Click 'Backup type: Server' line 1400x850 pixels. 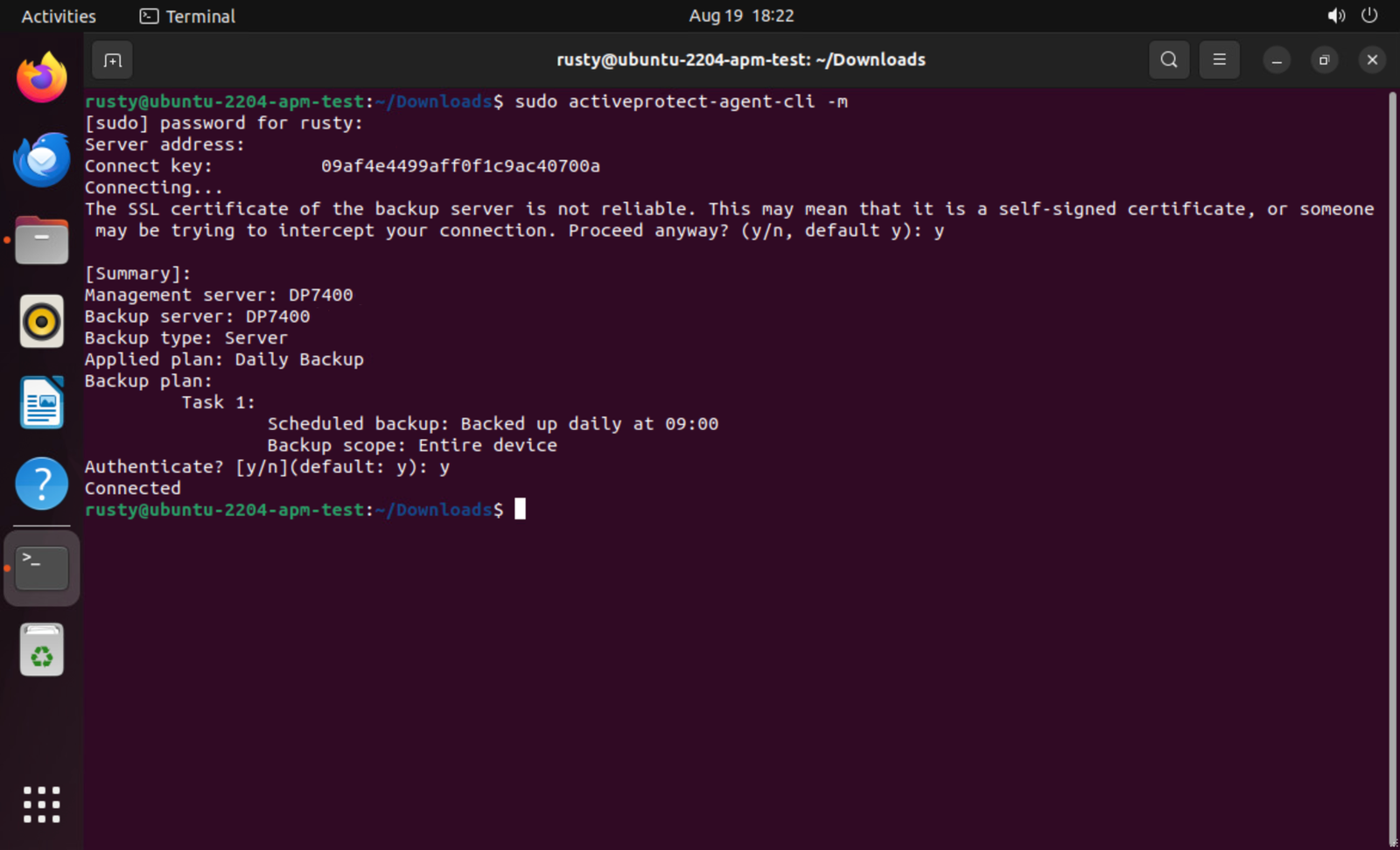186,338
